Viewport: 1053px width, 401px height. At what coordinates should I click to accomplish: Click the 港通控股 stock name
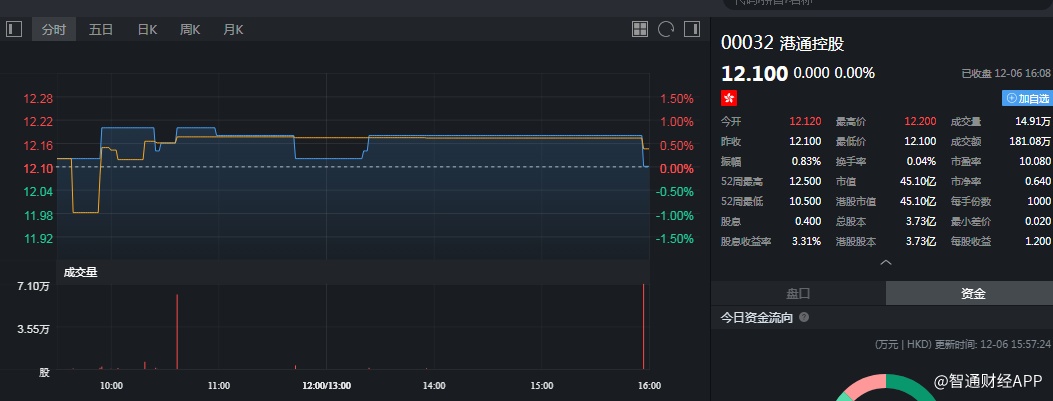810,45
